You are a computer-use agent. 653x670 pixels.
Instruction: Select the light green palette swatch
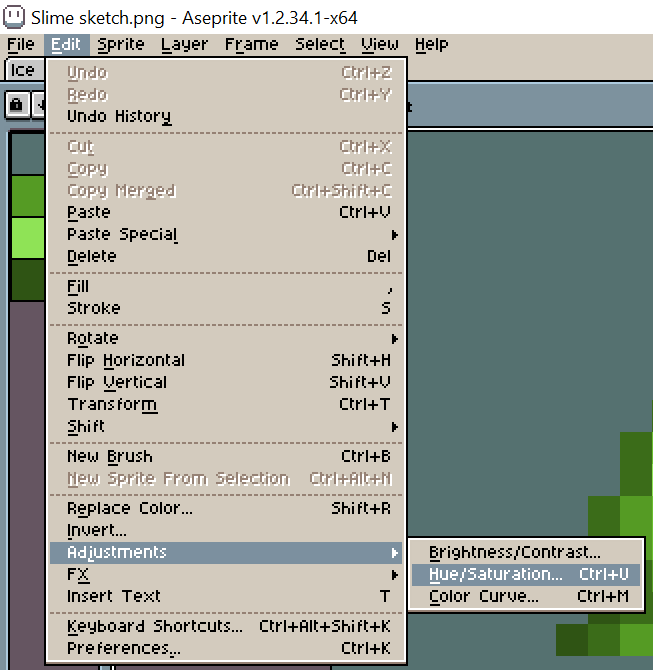pos(28,238)
